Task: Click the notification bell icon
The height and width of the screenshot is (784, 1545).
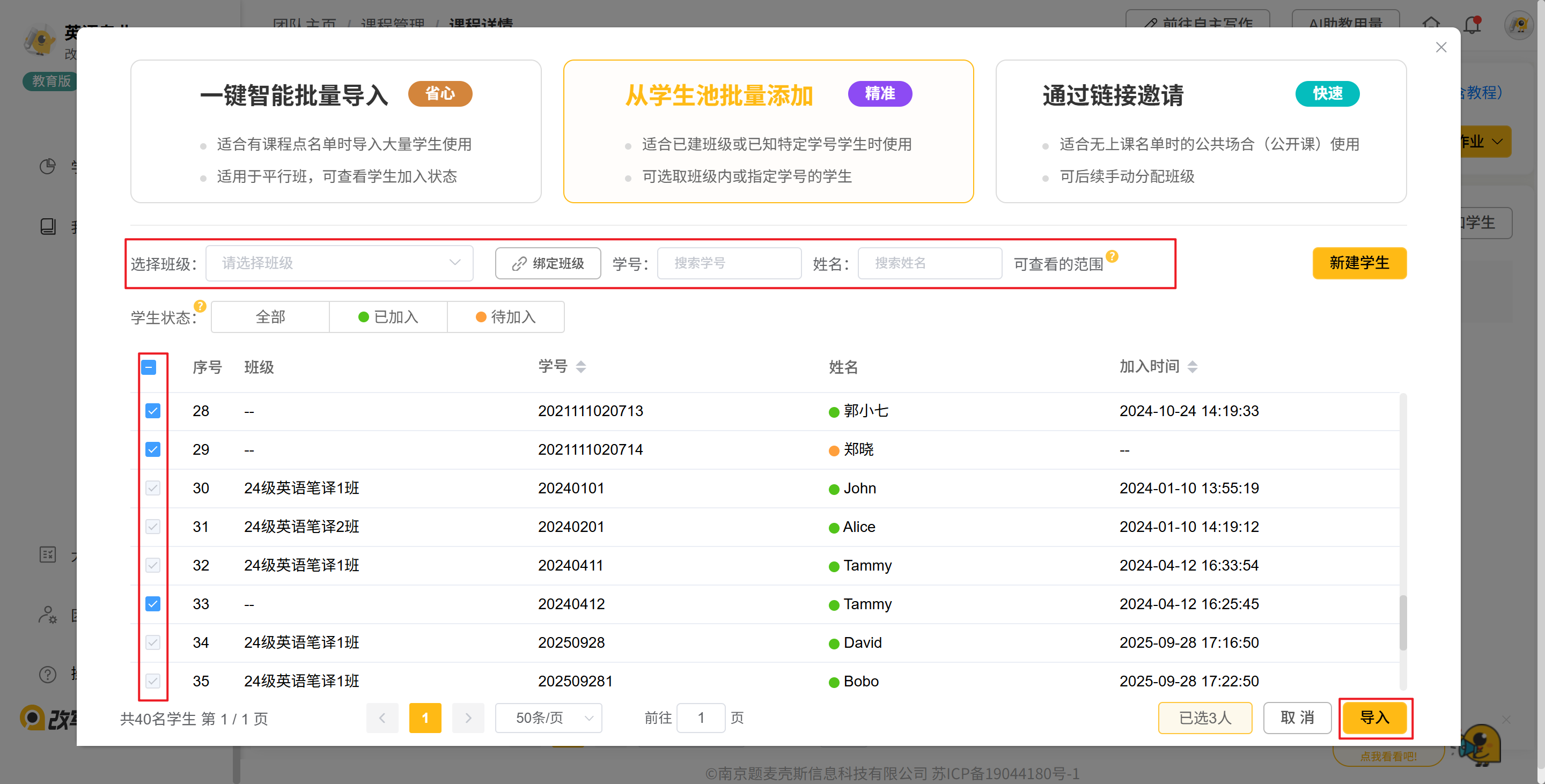Action: coord(1472,25)
